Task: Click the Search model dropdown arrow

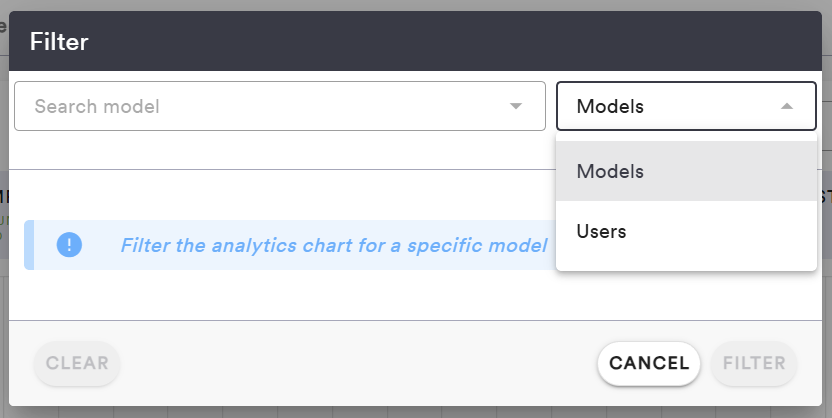Action: tap(516, 106)
